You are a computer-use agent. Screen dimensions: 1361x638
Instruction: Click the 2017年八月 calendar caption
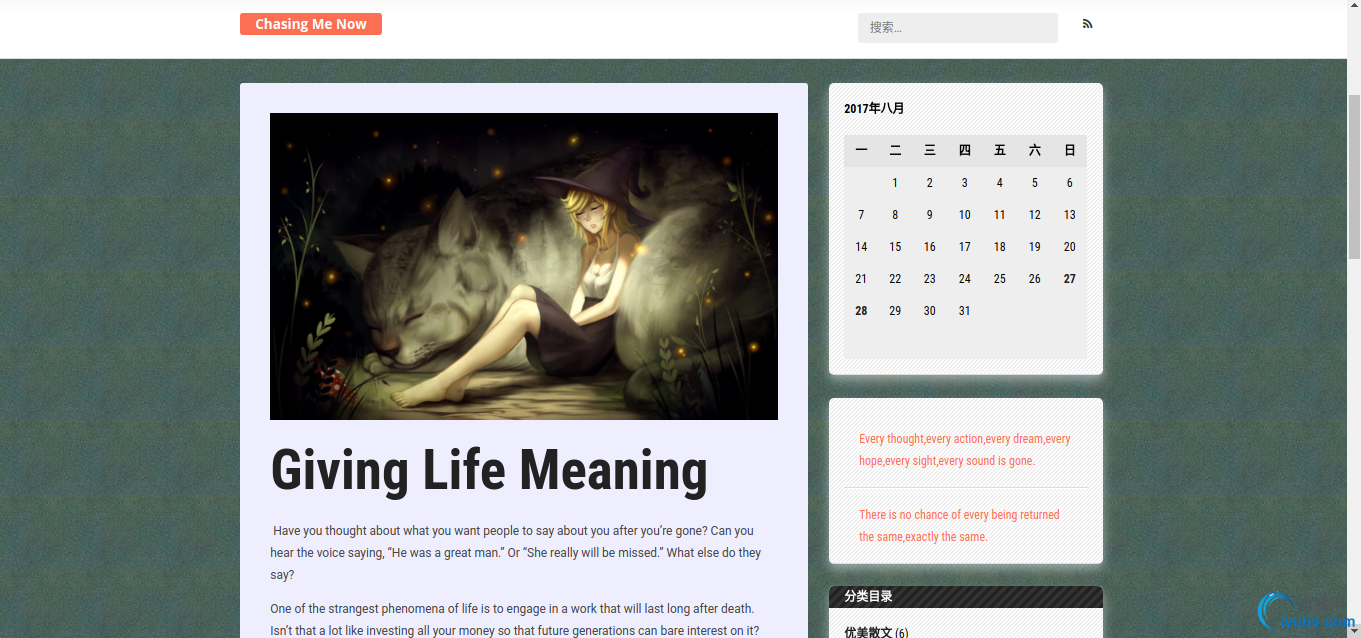[x=874, y=108]
